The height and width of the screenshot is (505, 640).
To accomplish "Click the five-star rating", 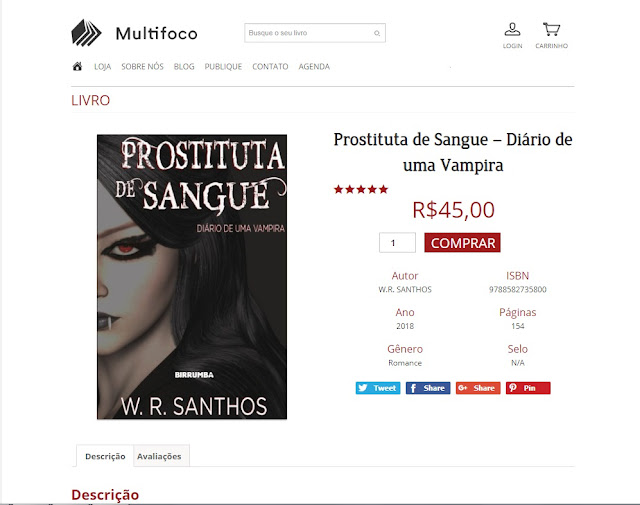I will 361,189.
